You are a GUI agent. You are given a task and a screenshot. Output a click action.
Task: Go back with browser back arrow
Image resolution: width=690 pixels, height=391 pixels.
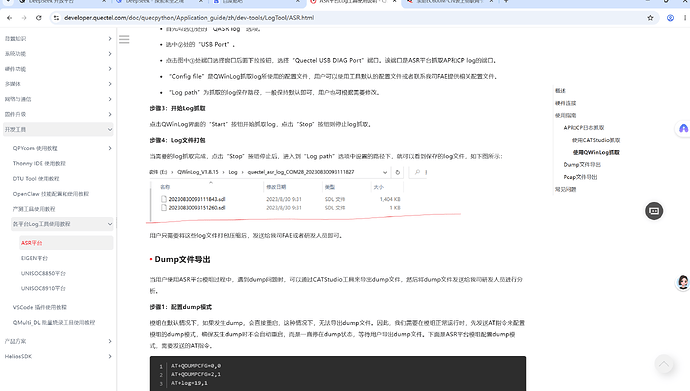(10, 18)
